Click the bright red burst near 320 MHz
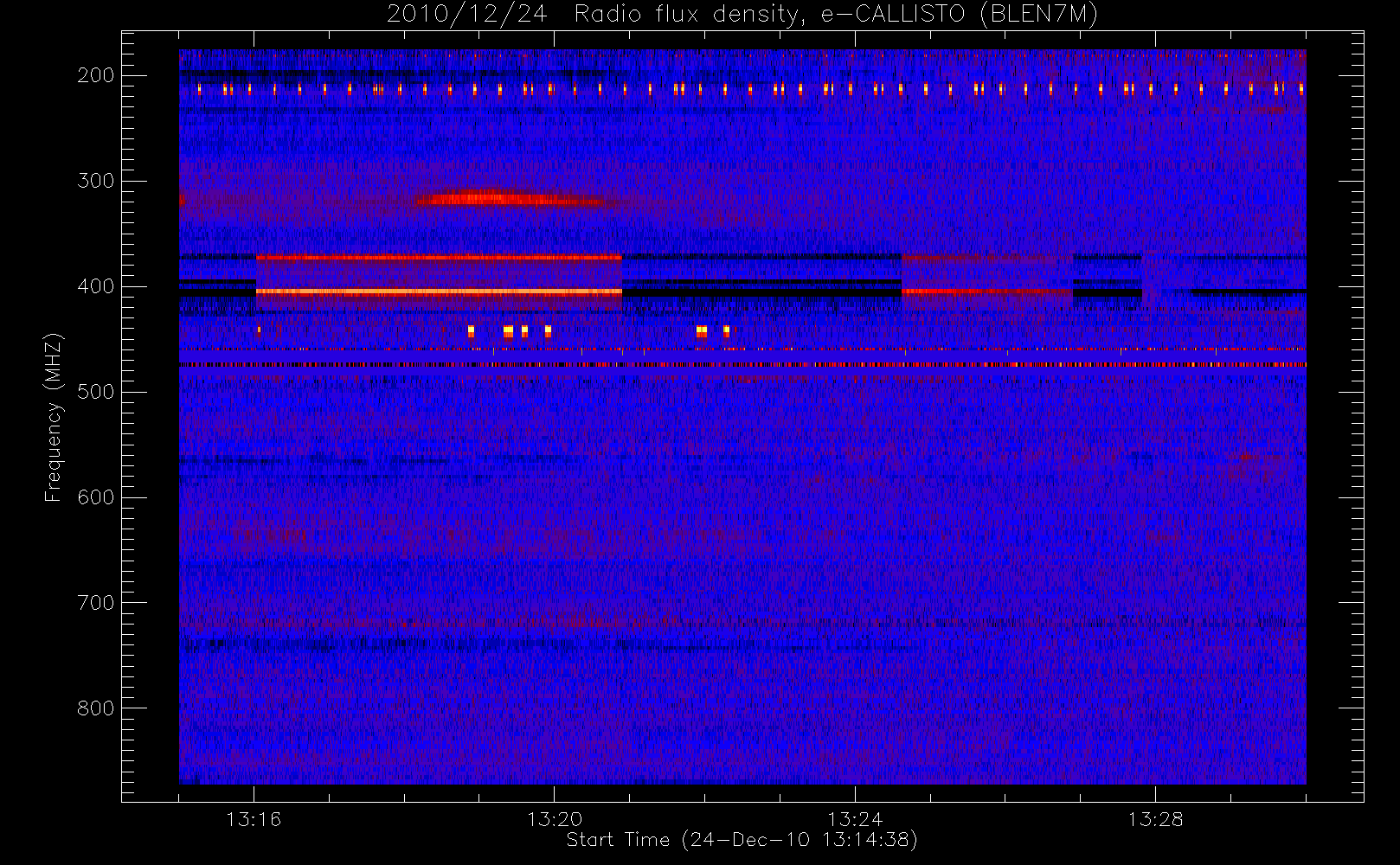This screenshot has height=865, width=1400. point(511,199)
